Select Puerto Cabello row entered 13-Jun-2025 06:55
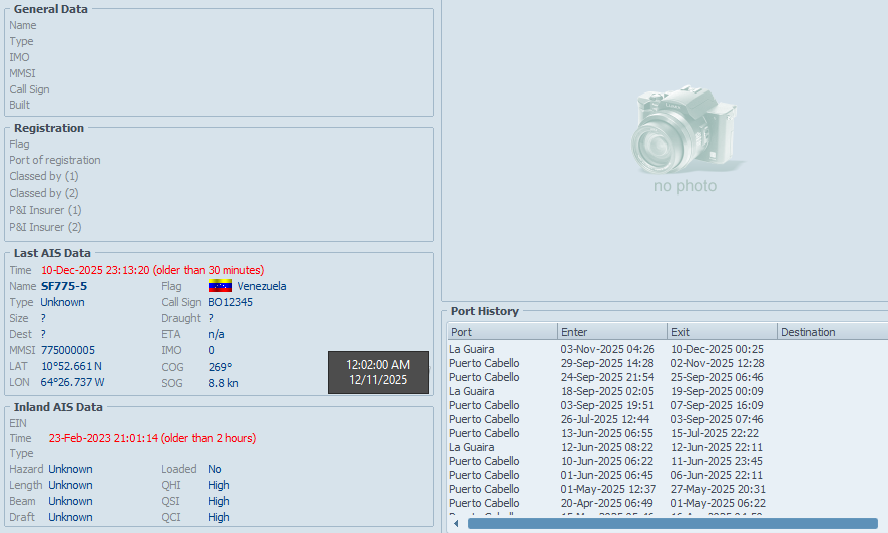The image size is (888, 533). [668, 433]
